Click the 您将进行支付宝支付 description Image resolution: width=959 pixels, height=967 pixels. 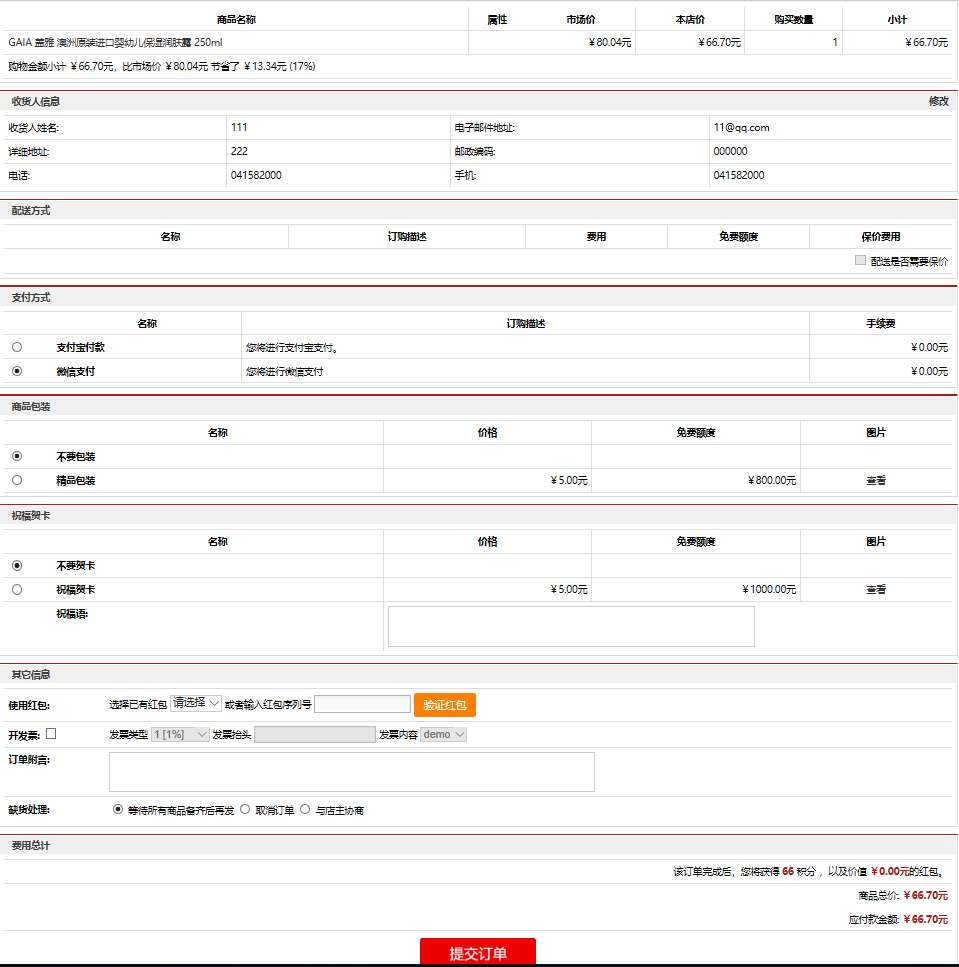click(292, 348)
